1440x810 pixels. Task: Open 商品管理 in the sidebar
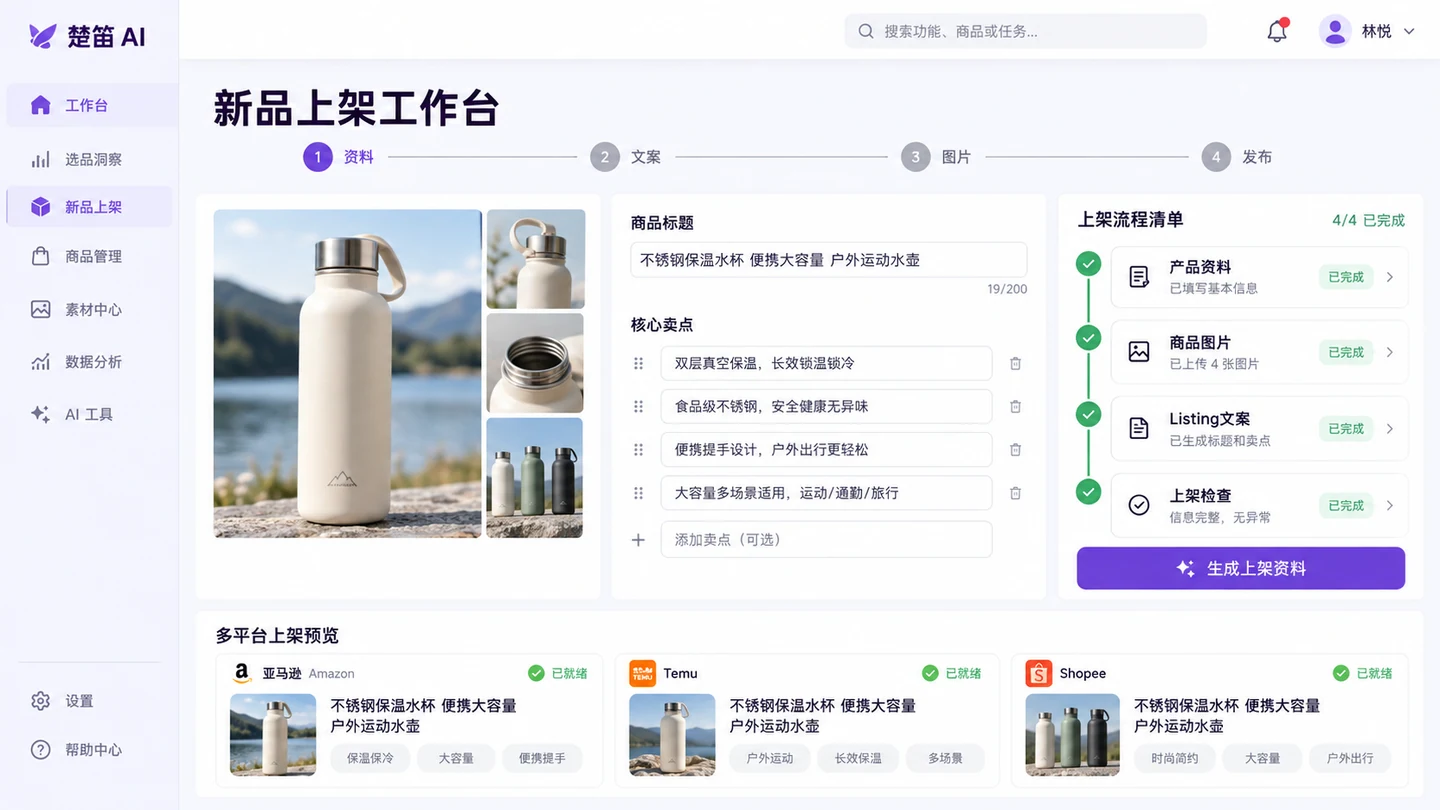(x=90, y=256)
